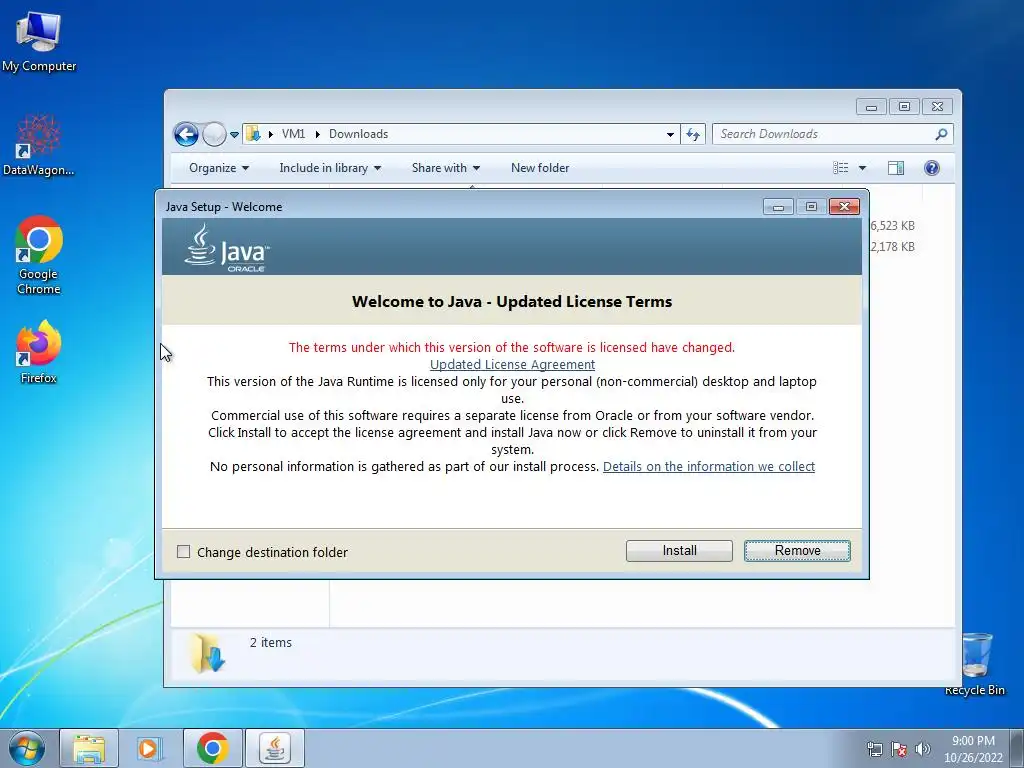This screenshot has width=1024, height=768.
Task: Click 6,523 KB file size text
Action: pos(892,225)
